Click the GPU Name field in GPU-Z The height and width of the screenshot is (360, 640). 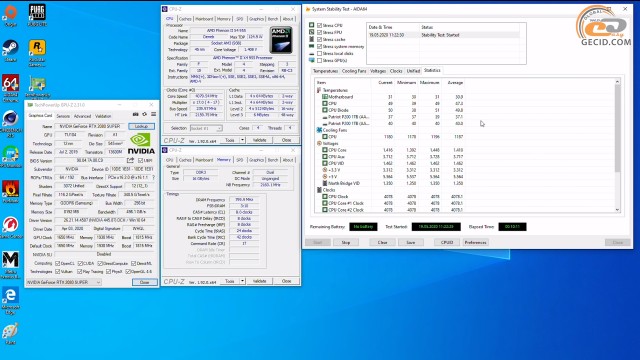pos(90,126)
